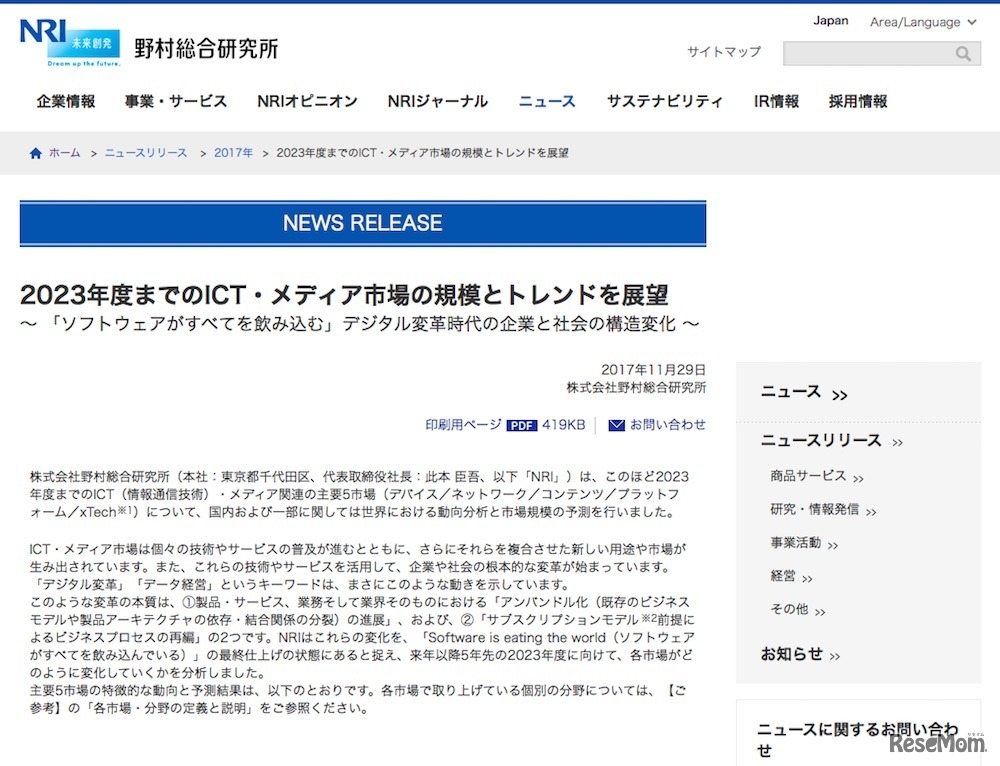Open the 採用情報 menu
1000x766 pixels.
click(x=858, y=101)
